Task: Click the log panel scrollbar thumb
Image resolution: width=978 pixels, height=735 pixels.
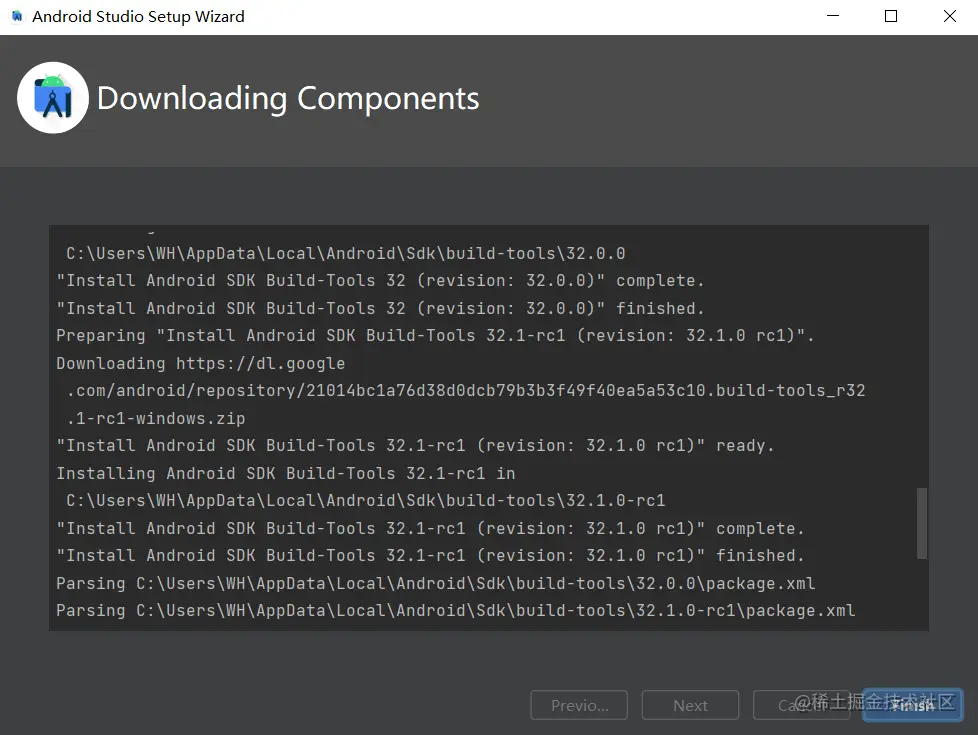Action: tap(922, 523)
